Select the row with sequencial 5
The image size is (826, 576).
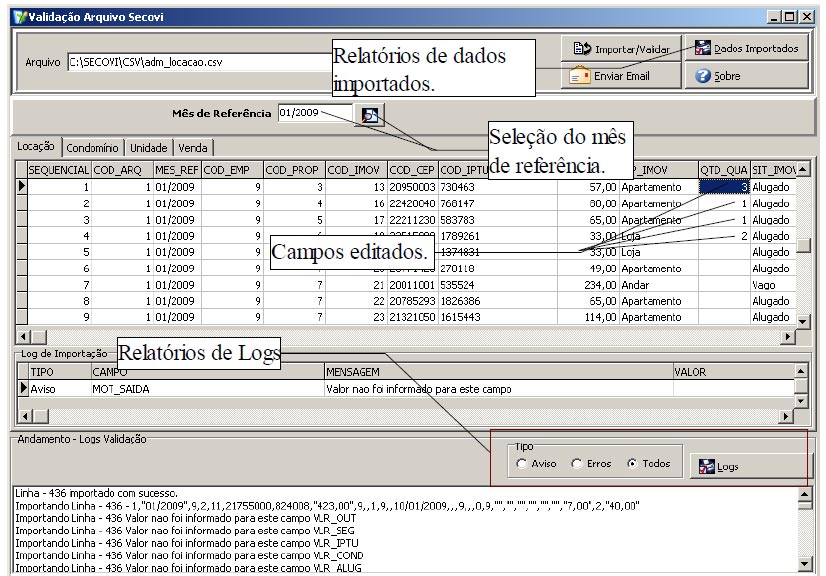60,253
